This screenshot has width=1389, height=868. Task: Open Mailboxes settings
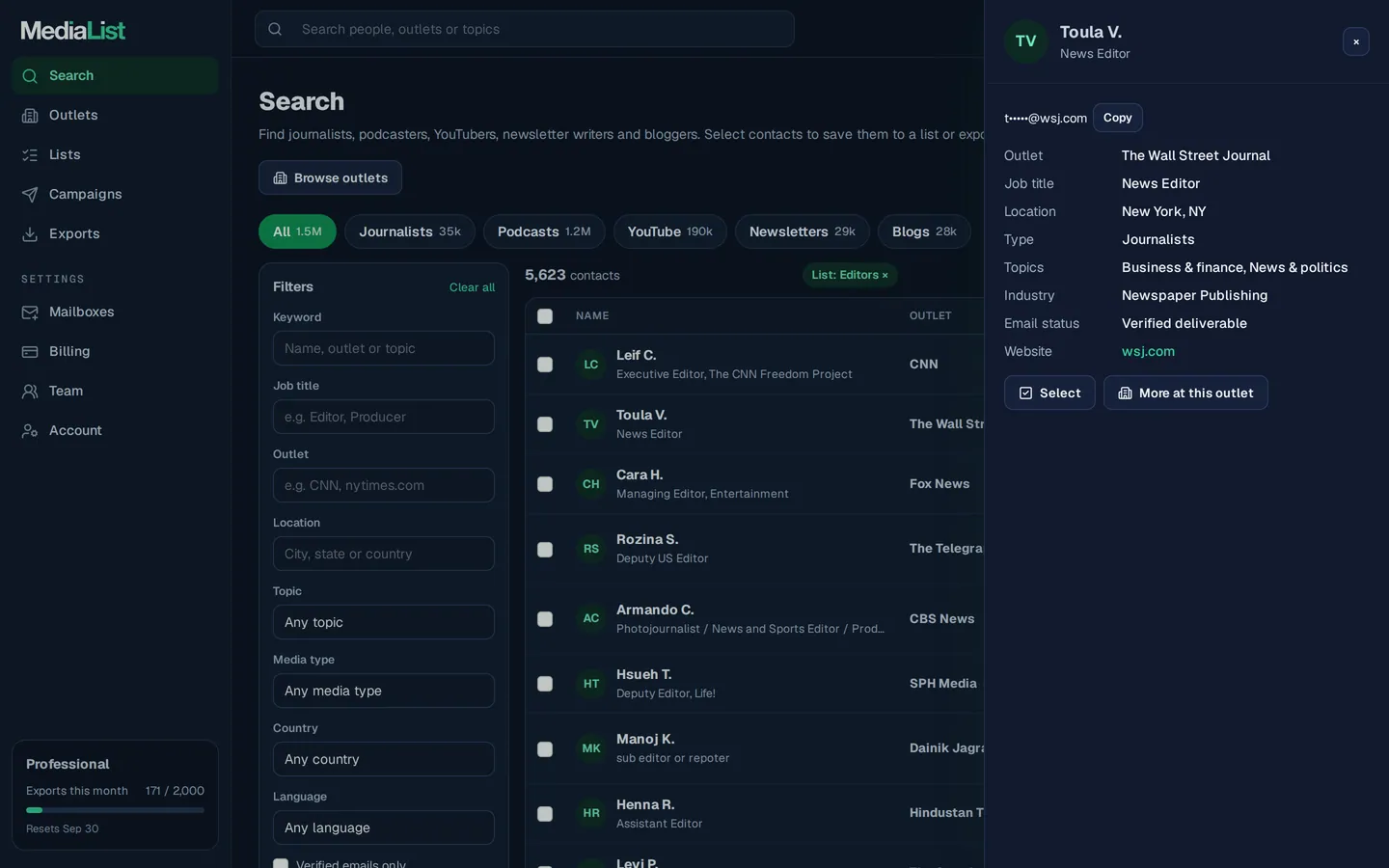point(115,312)
